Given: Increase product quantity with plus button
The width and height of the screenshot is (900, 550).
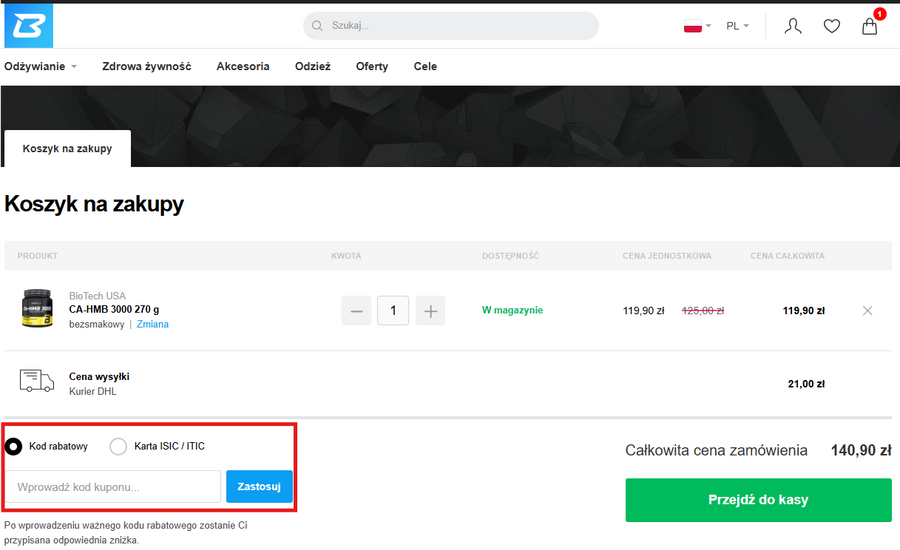Looking at the screenshot, I should pos(430,311).
